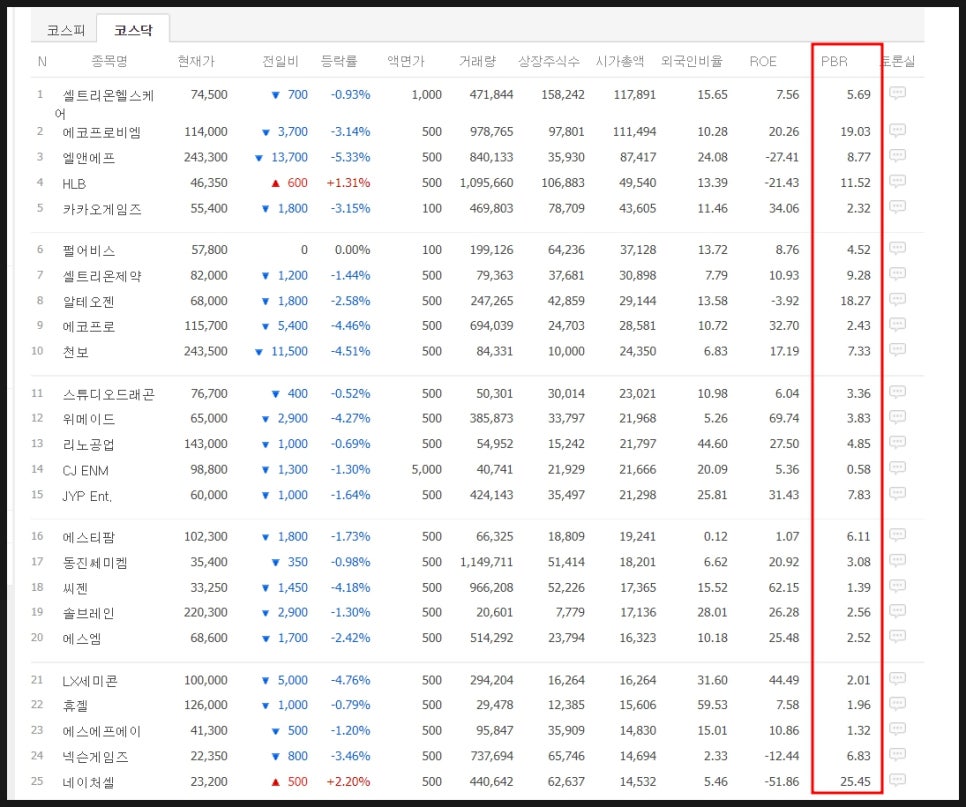Open the 카카오게임즈 stock link
This screenshot has height=807, width=966.
click(102, 209)
